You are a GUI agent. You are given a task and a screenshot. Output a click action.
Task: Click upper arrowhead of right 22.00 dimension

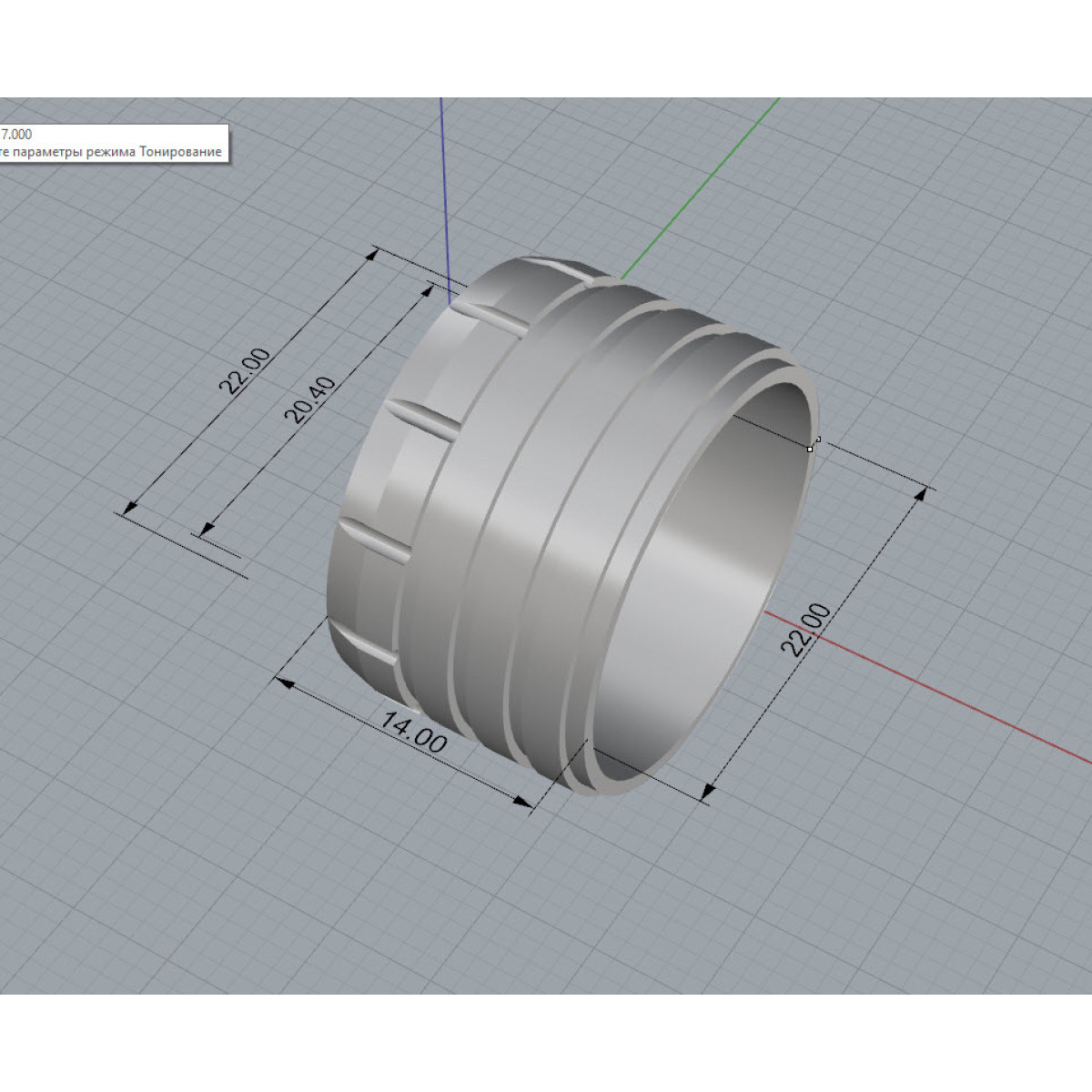925,494
